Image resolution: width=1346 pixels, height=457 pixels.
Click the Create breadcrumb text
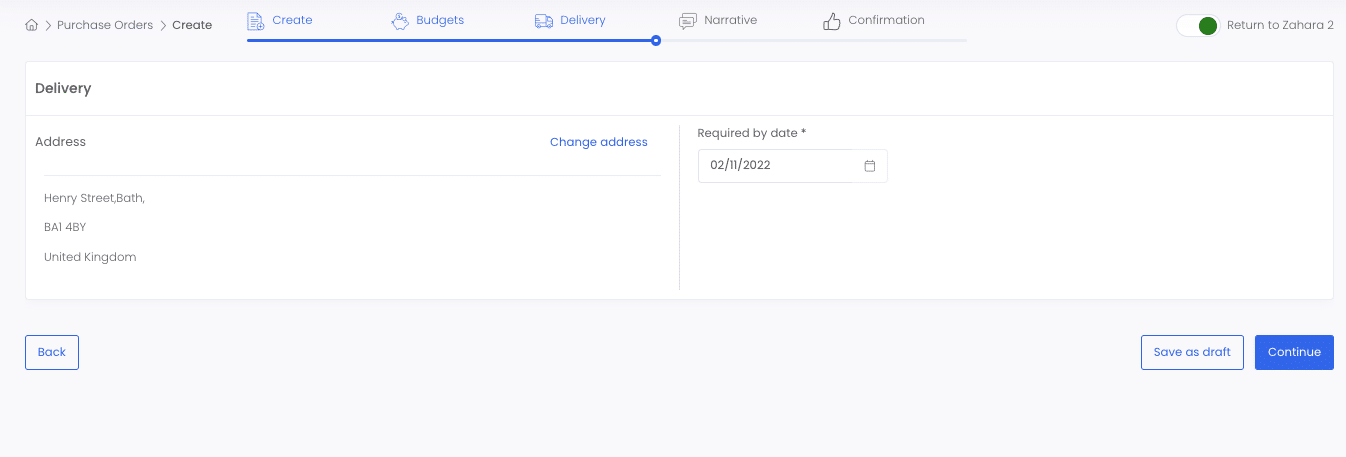(192, 25)
